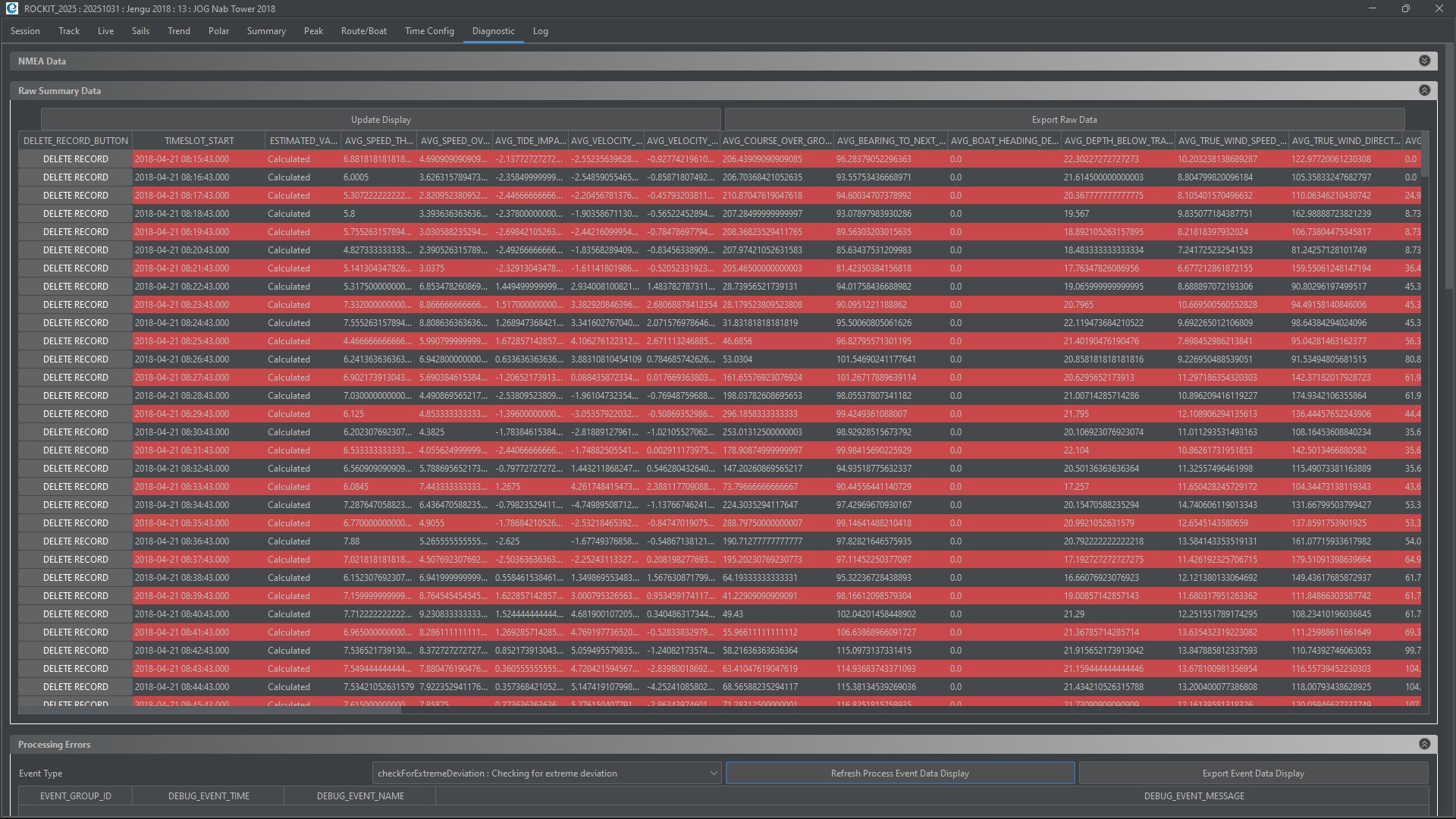Expand the NMEA Data section chevron

tap(1424, 61)
